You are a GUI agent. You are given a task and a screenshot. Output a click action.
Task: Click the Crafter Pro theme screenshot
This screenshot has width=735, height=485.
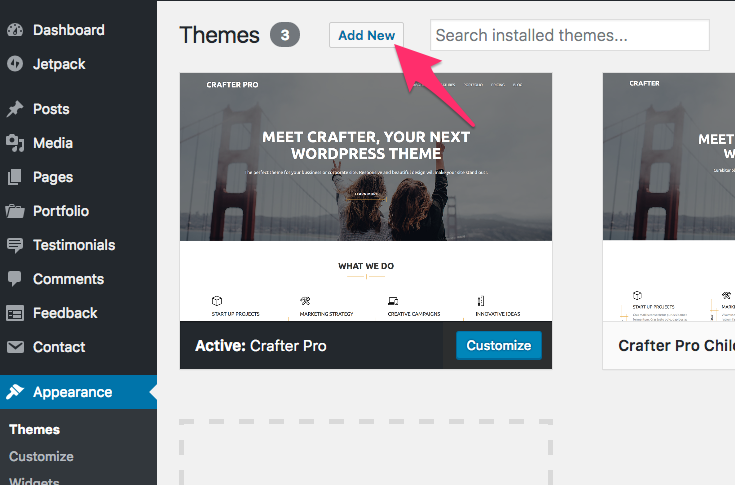(x=366, y=197)
